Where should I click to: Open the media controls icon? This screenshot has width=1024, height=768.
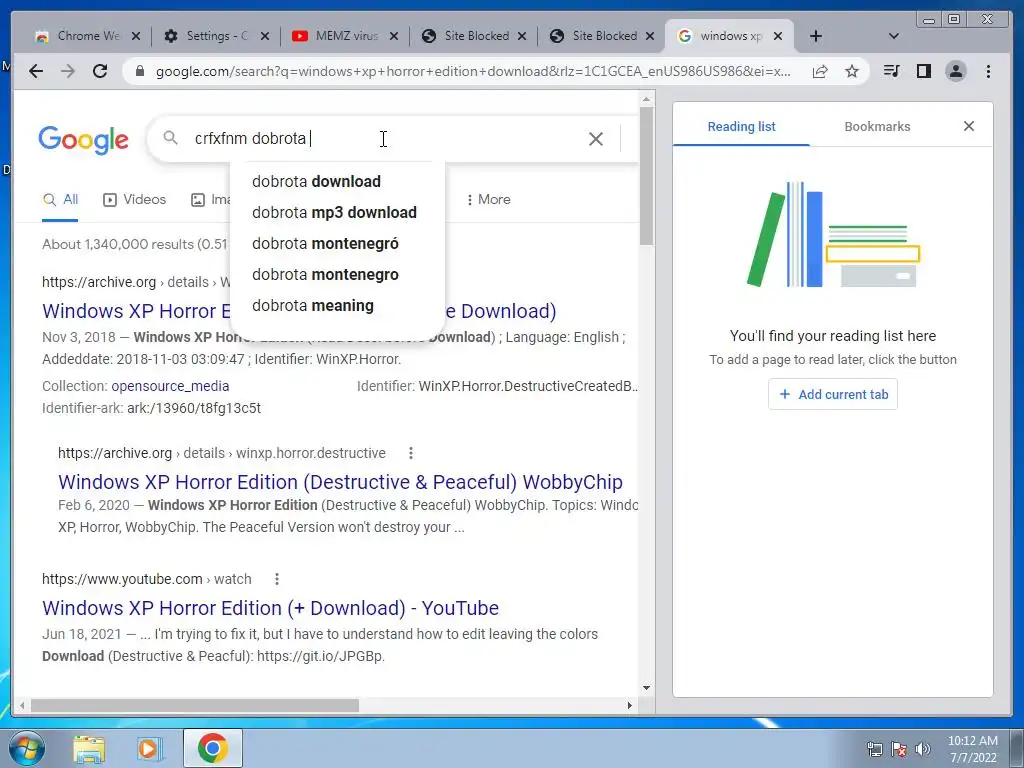(x=891, y=71)
